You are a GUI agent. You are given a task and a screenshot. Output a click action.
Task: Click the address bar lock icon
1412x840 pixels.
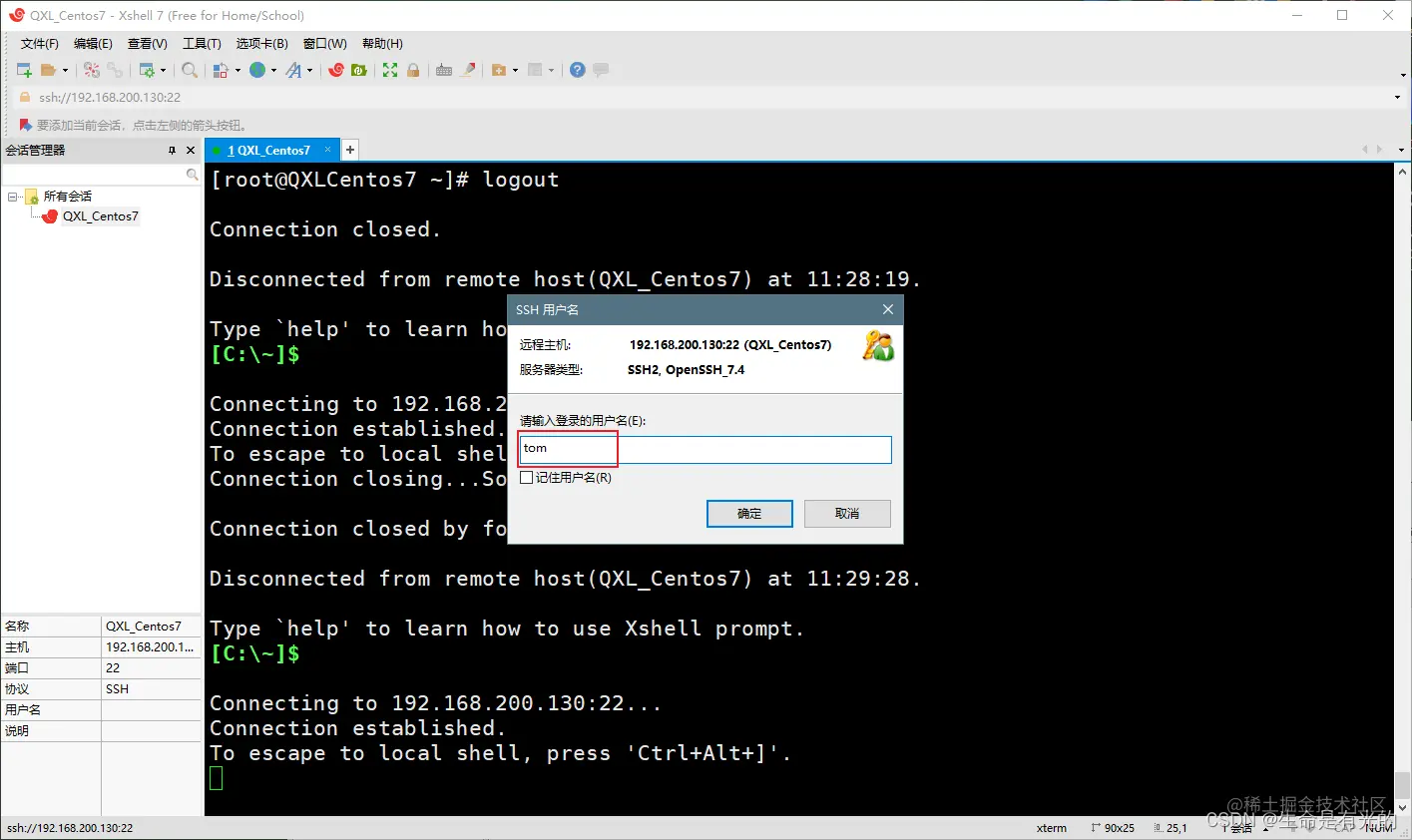pos(25,97)
